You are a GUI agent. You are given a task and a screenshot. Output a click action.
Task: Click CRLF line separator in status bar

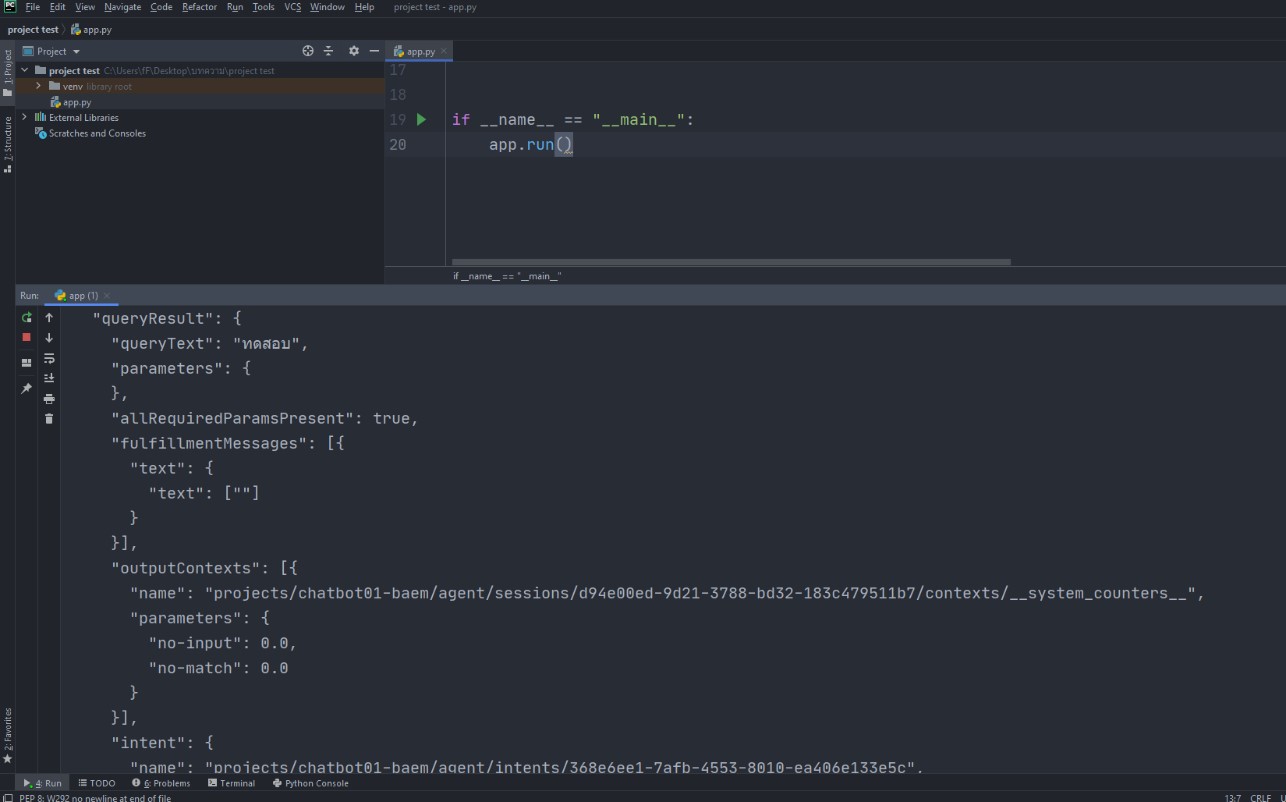[1260, 797]
